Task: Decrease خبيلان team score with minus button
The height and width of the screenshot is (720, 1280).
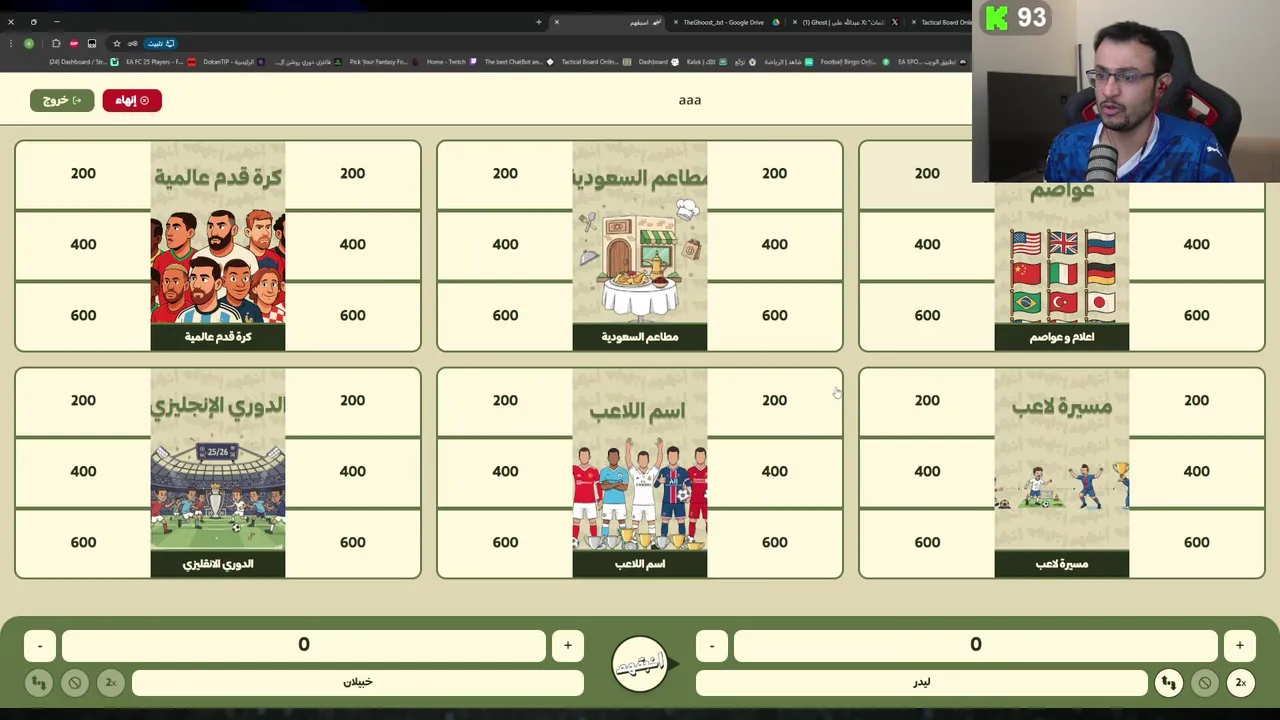Action: pos(40,646)
